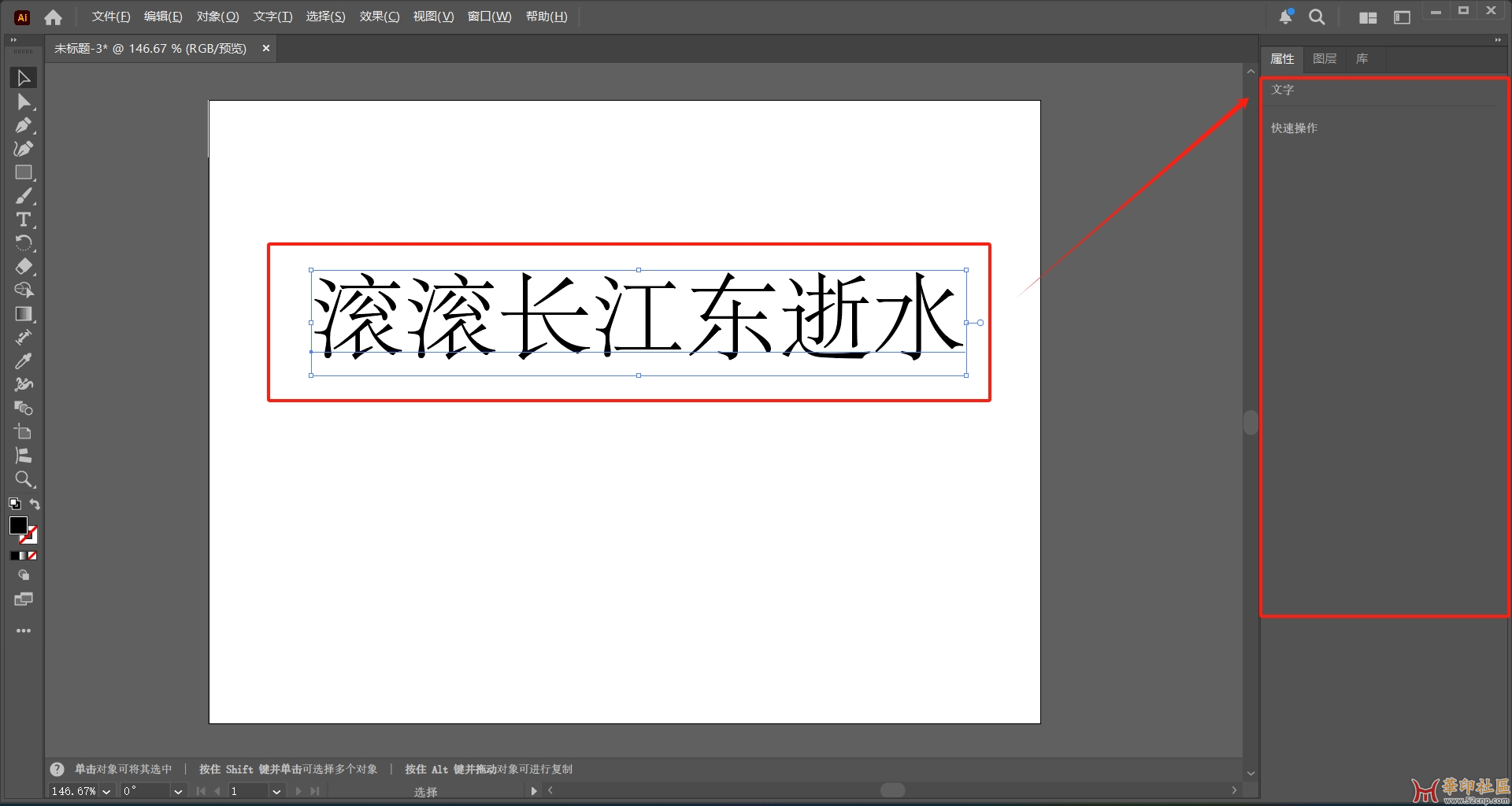
Task: Open the rotation angle dropdown
Action: pos(178,791)
